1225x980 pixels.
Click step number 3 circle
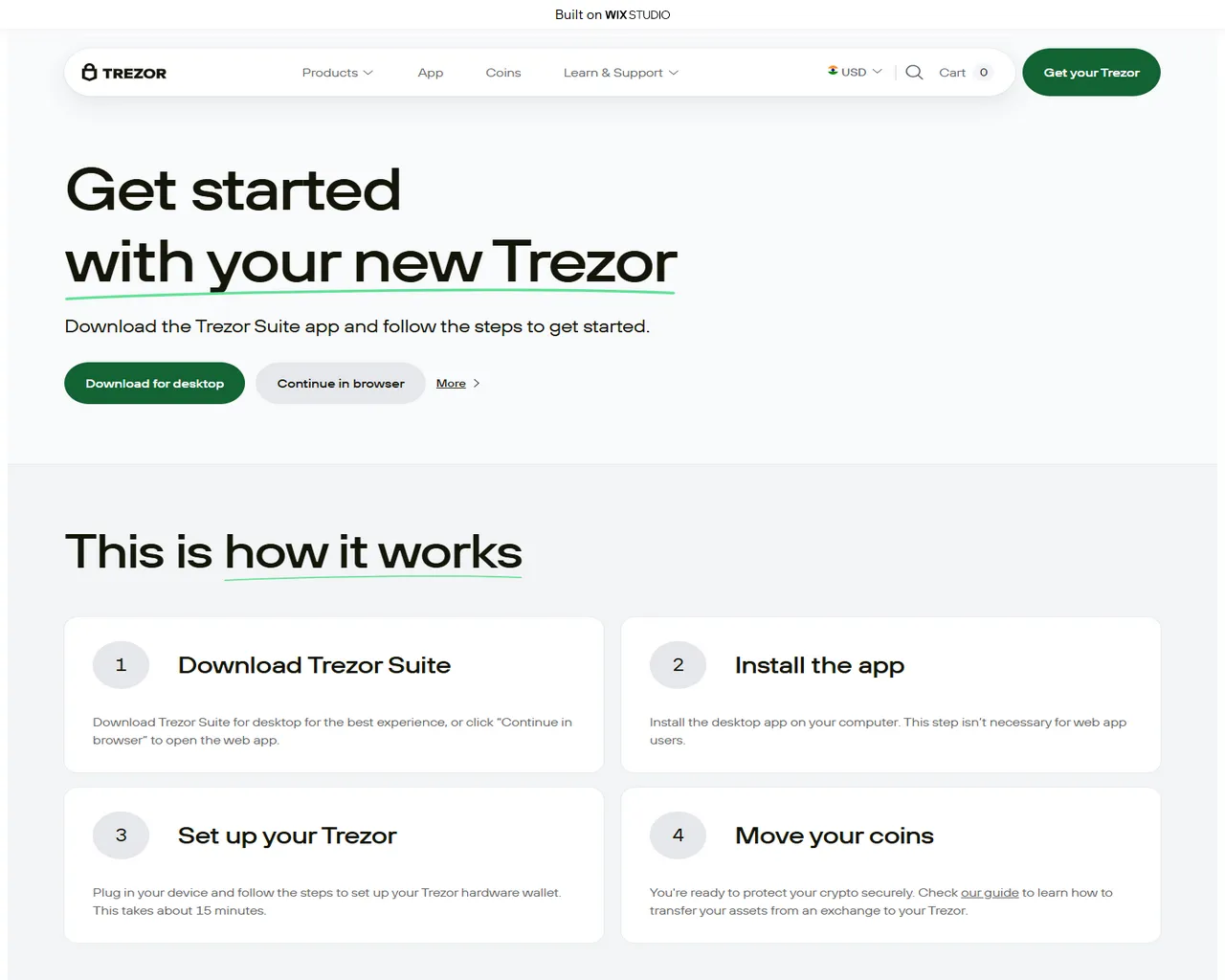click(x=121, y=835)
